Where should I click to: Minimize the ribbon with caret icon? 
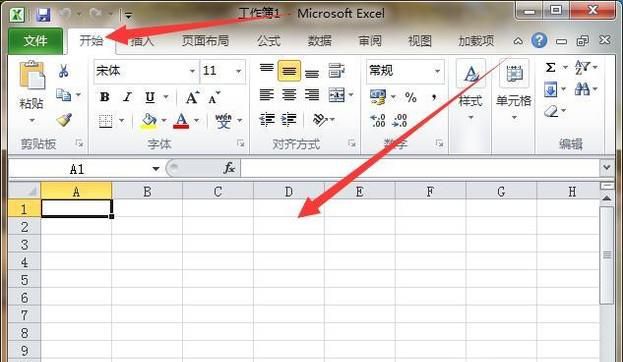(518, 41)
